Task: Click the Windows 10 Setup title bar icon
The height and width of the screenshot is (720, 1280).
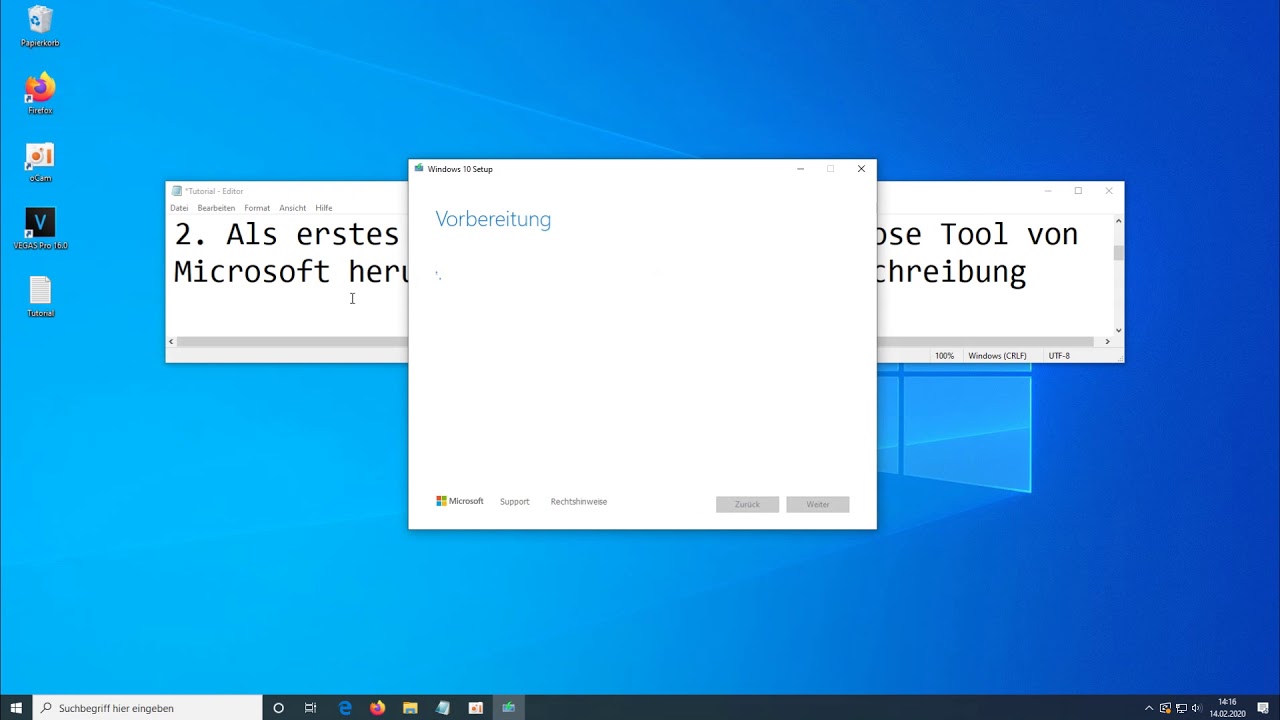Action: 419,169
